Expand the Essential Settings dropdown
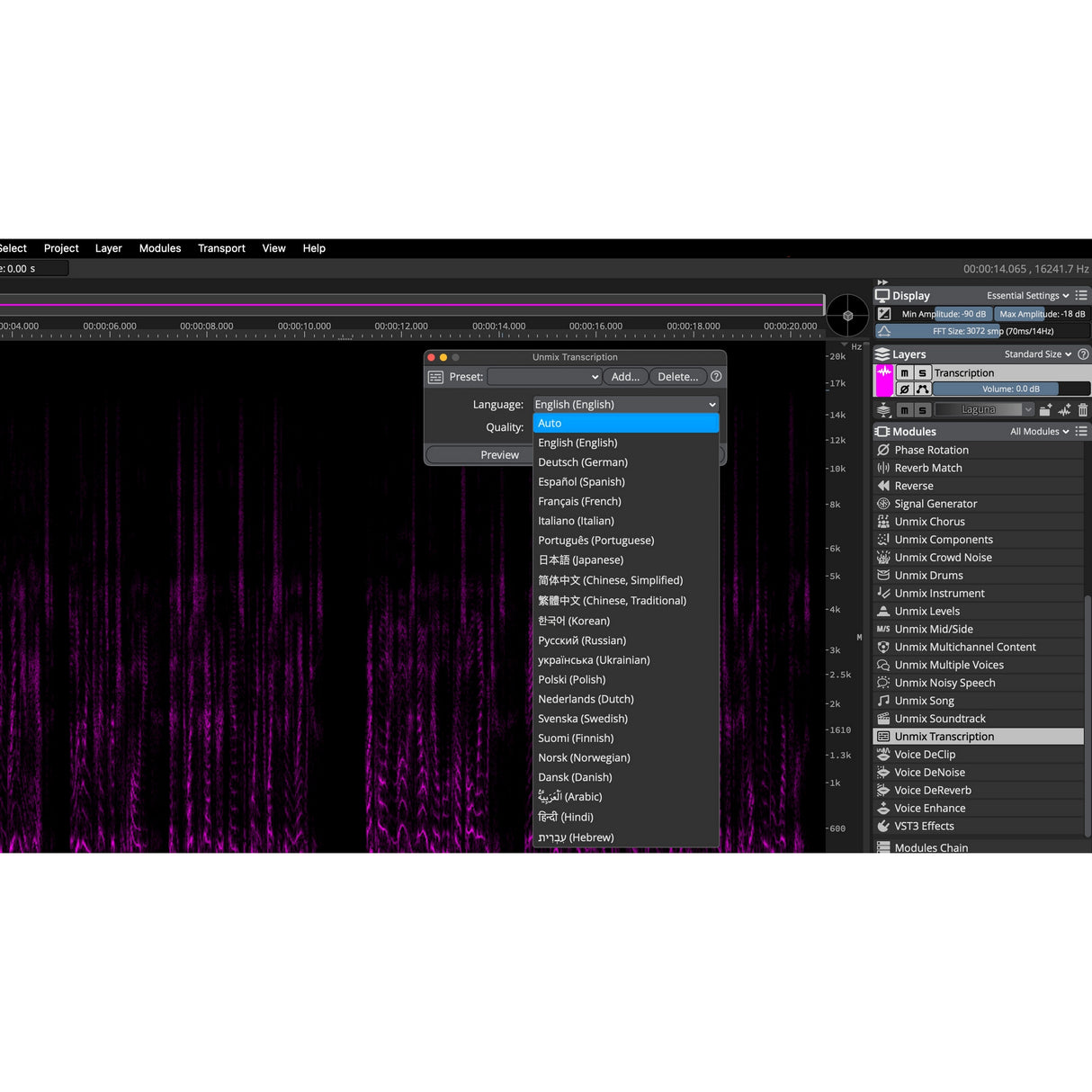The width and height of the screenshot is (1092, 1092). coord(1027,295)
